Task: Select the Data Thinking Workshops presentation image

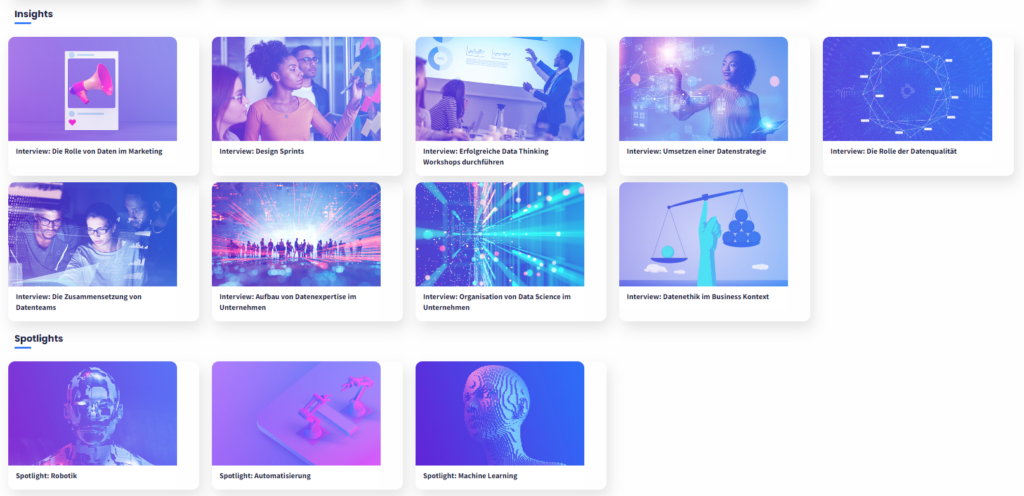Action: tap(500, 89)
